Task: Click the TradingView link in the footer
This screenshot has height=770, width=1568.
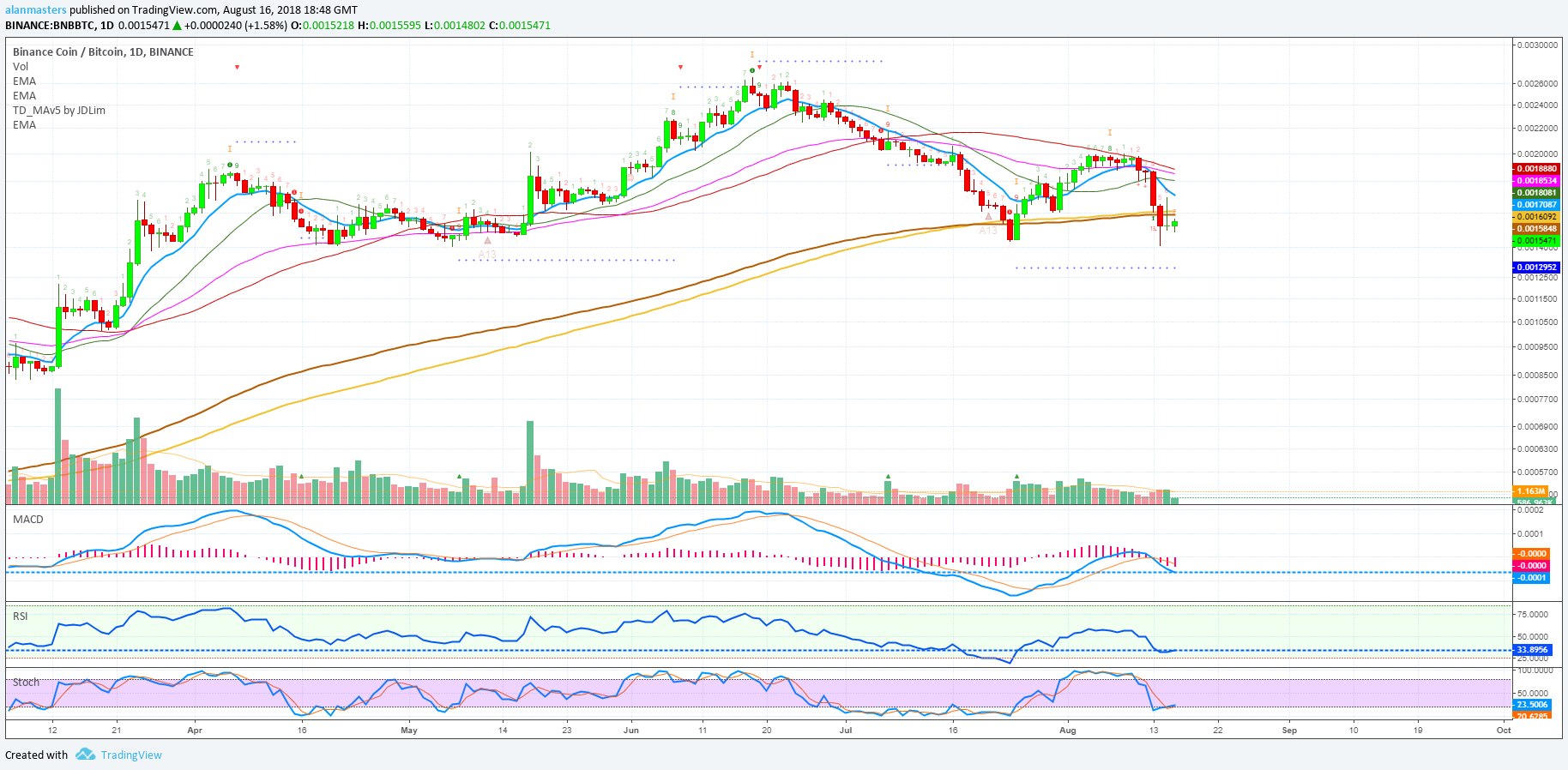Action: coord(131,755)
